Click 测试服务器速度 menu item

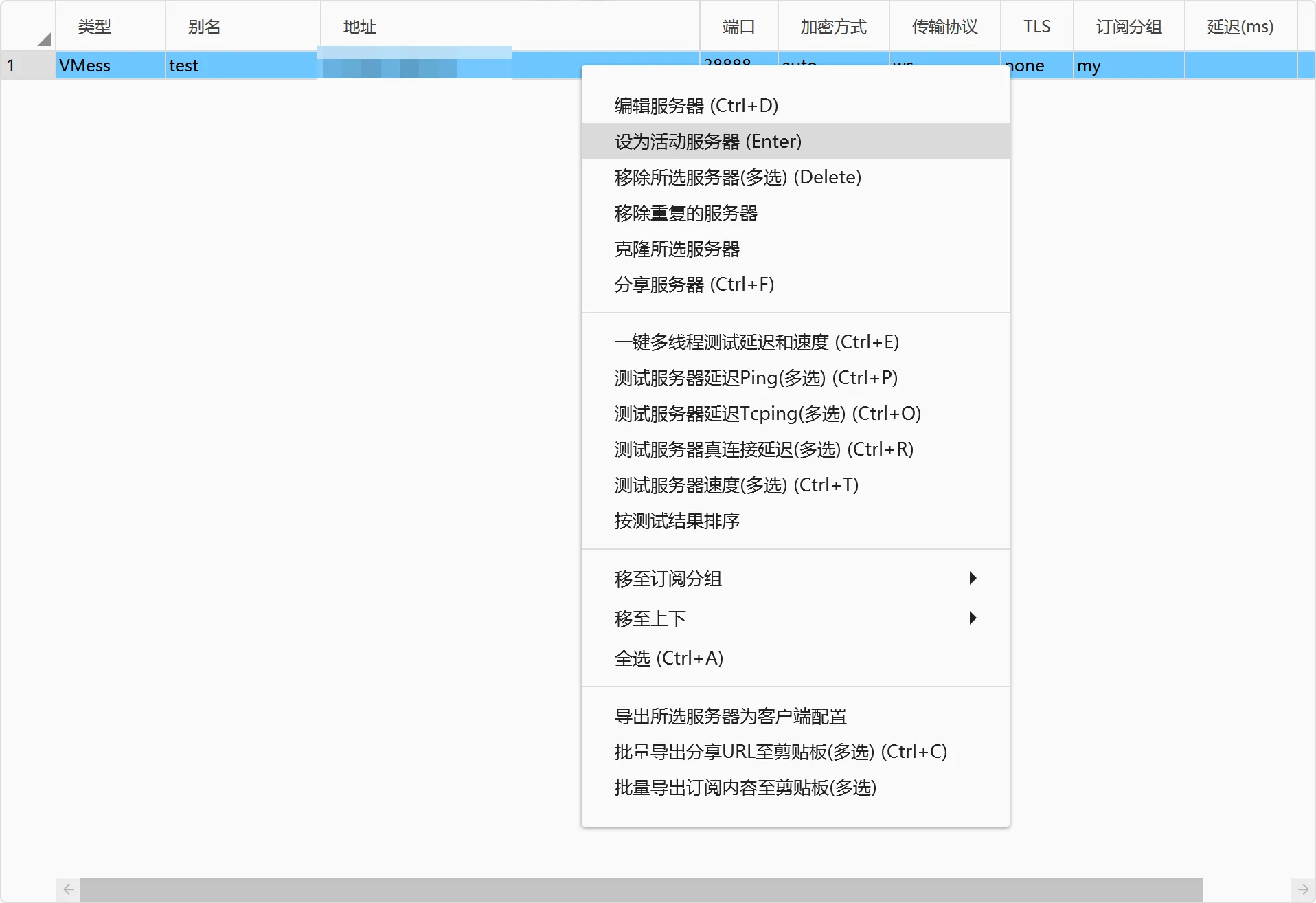tap(736, 485)
